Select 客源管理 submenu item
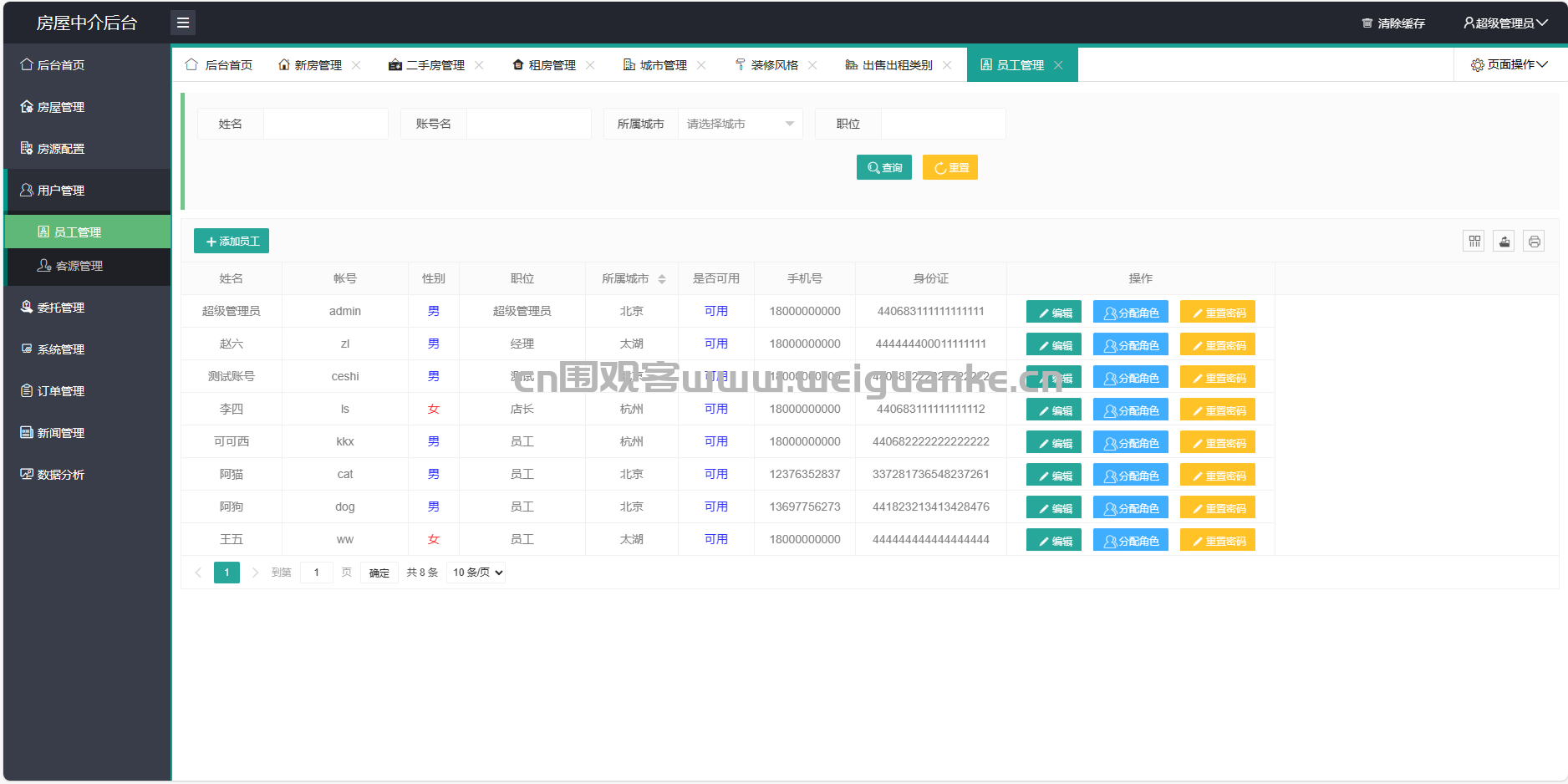The width and height of the screenshot is (1568, 784). pos(88,266)
